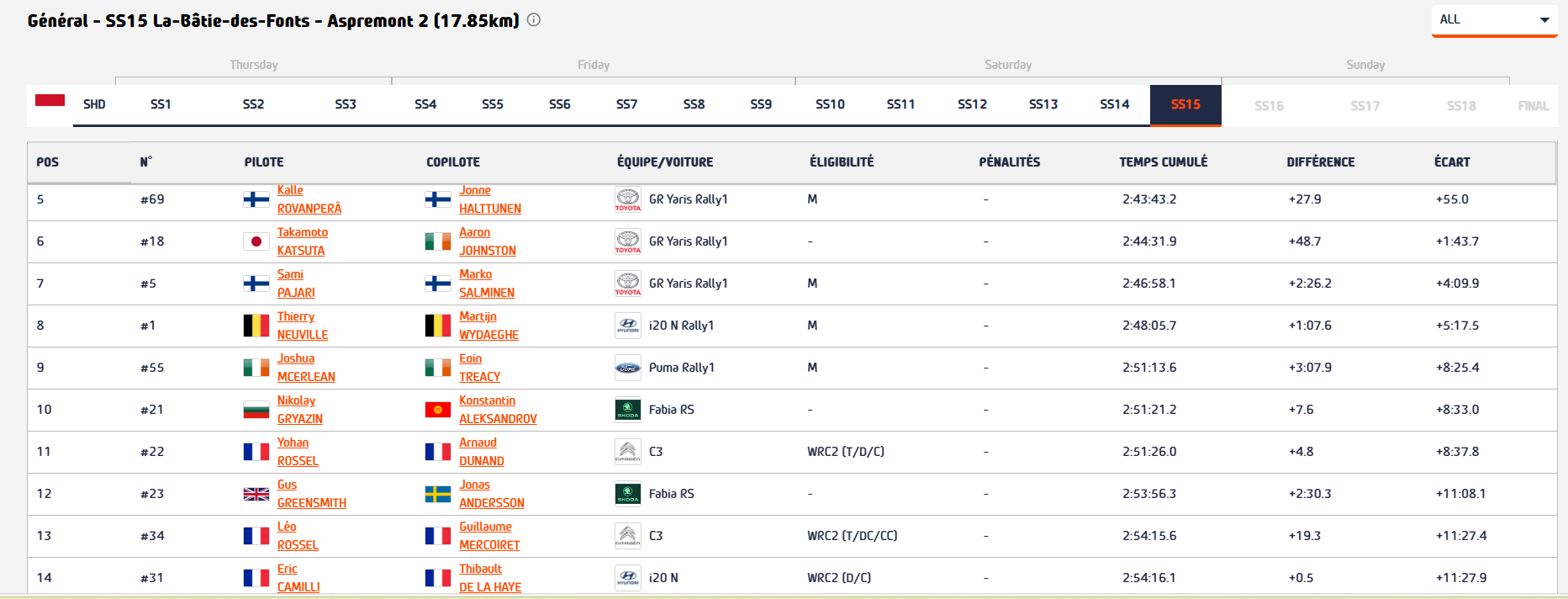Click the Skoda logo in Gryazin's row
This screenshot has height=599, width=1568.
click(627, 410)
